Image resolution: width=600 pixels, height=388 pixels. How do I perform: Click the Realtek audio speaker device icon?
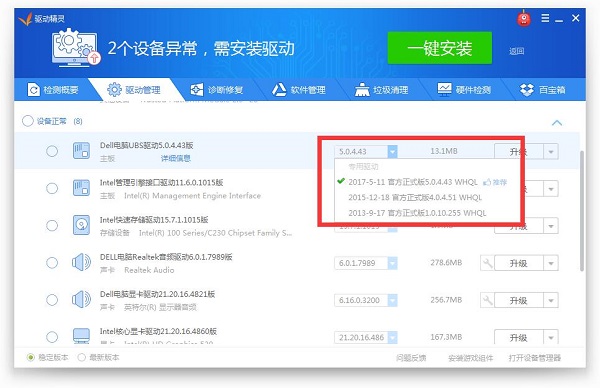(x=81, y=262)
